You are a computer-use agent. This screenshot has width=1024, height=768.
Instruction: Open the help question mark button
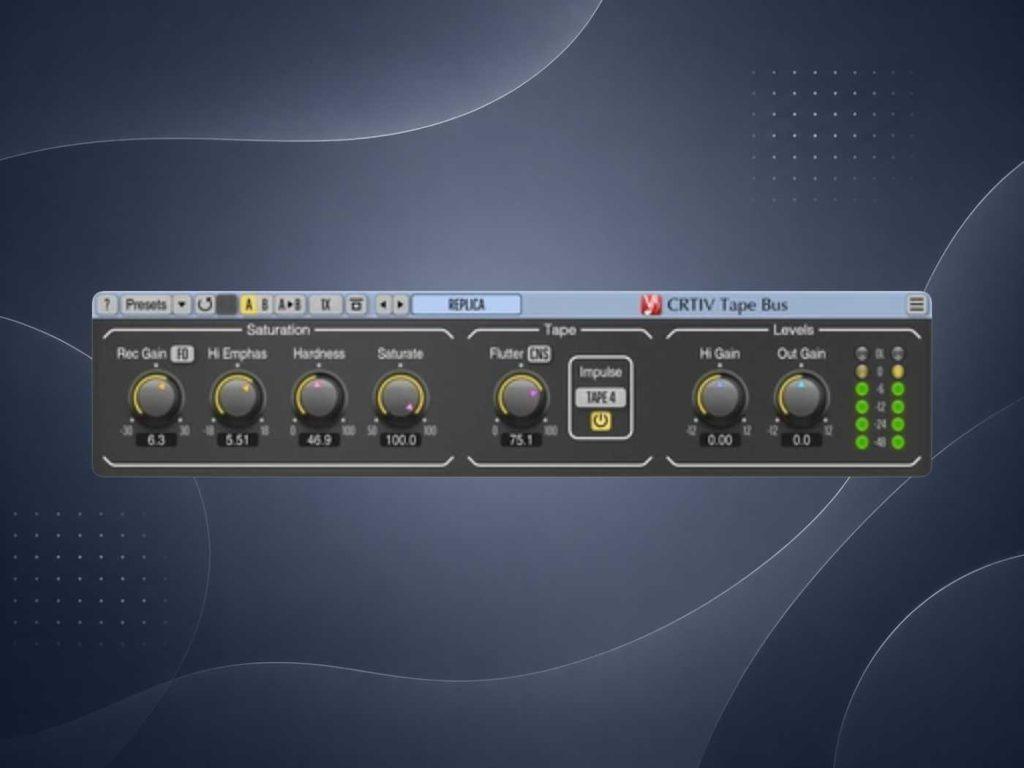107,305
